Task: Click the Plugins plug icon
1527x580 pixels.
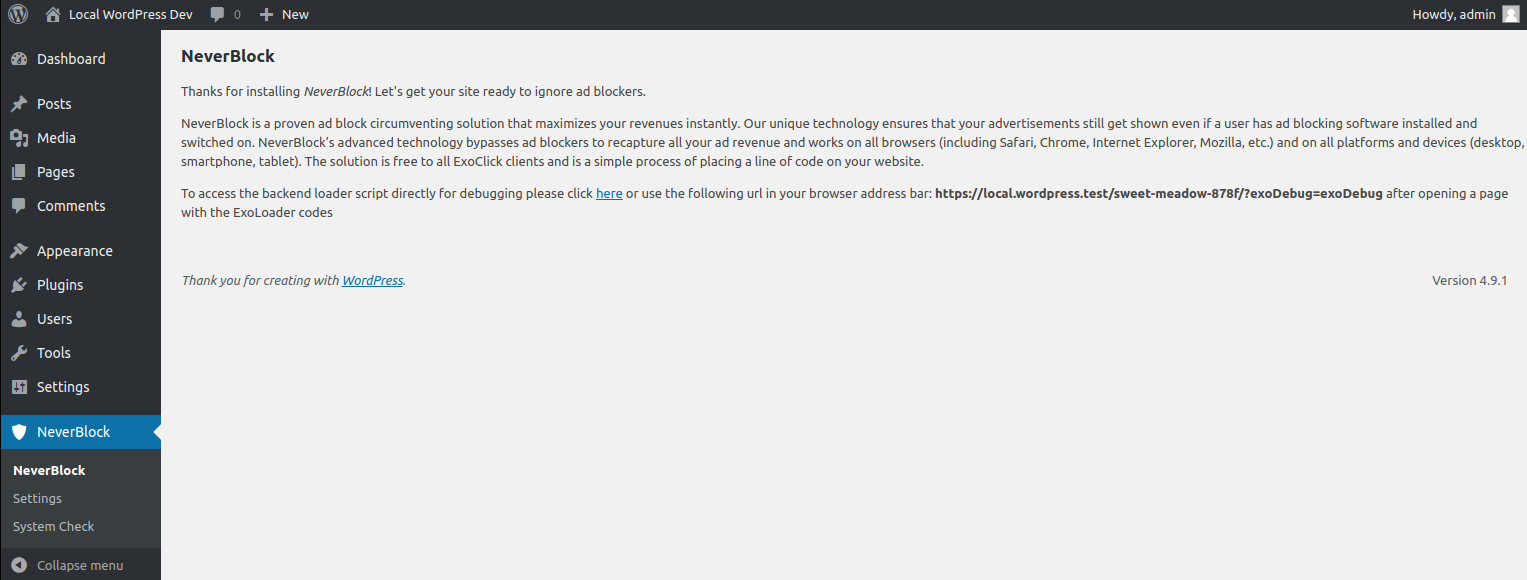Action: [19, 285]
